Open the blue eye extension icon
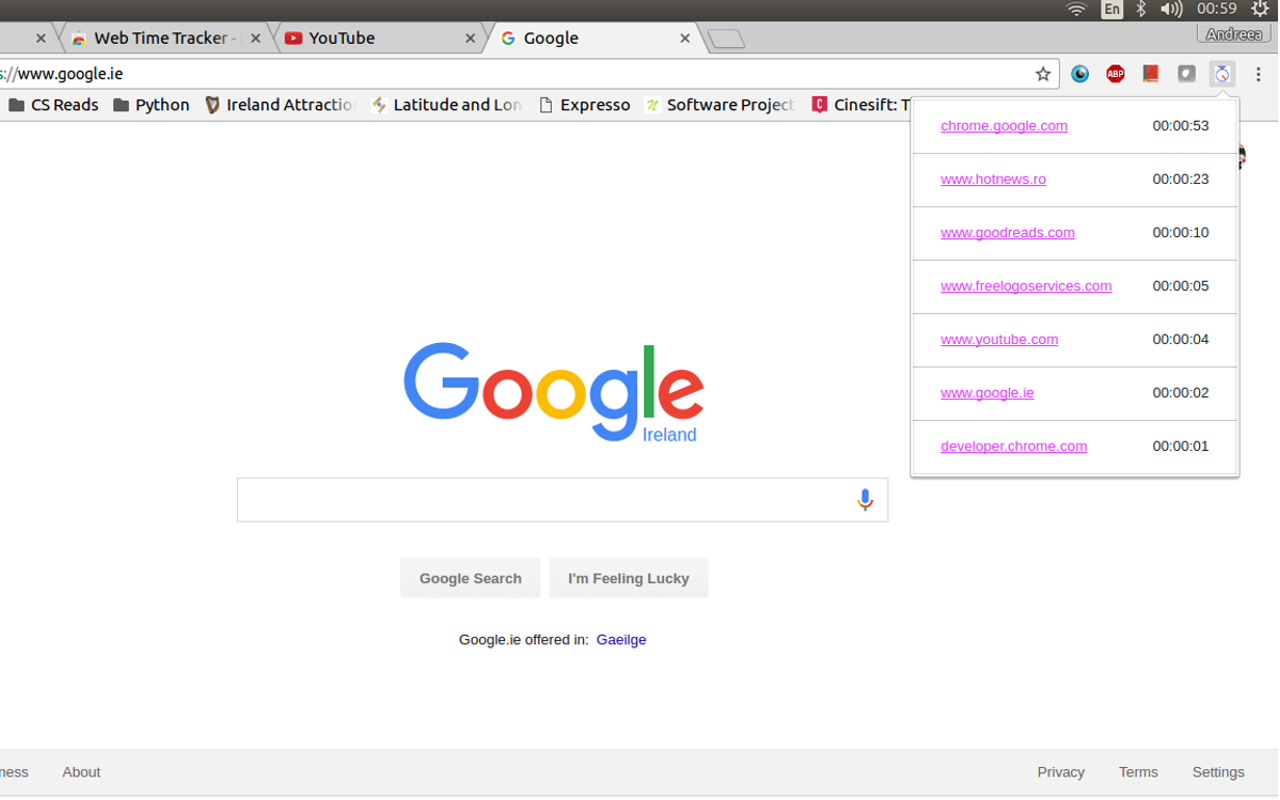The width and height of the screenshot is (1280, 800). click(1080, 74)
